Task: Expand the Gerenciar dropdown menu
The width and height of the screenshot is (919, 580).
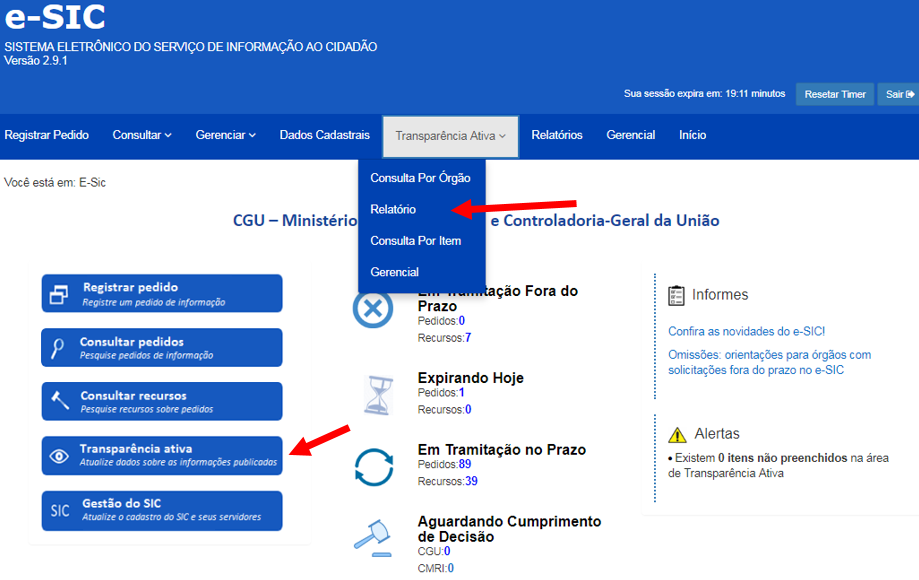Action: click(226, 135)
